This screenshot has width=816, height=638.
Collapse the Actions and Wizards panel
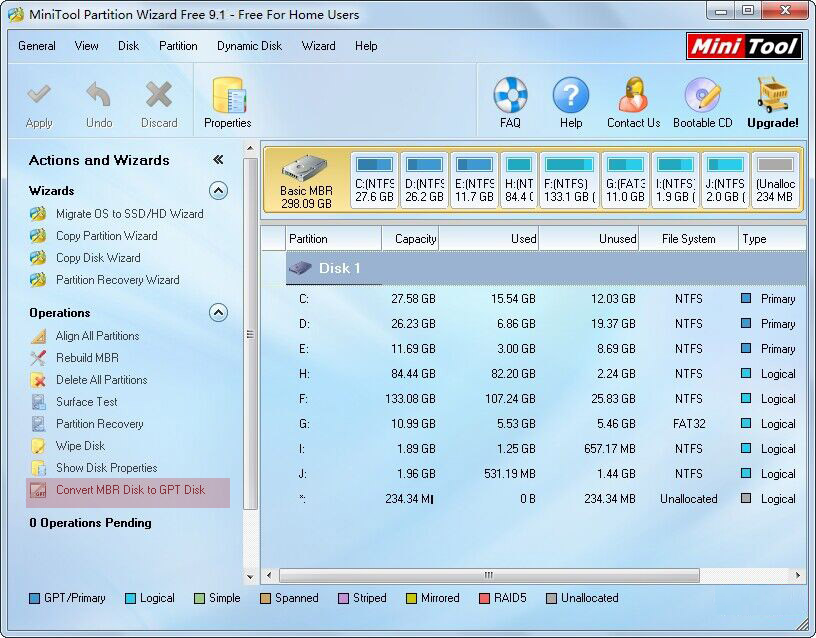pyautogui.click(x=218, y=160)
